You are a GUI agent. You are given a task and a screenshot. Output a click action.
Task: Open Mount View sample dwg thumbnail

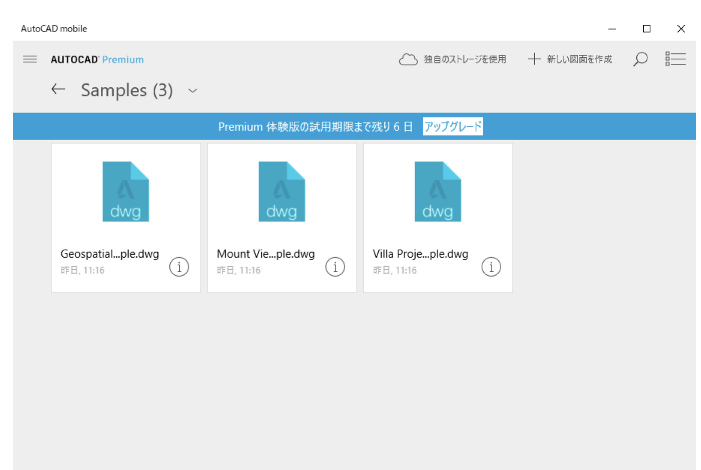click(x=282, y=191)
